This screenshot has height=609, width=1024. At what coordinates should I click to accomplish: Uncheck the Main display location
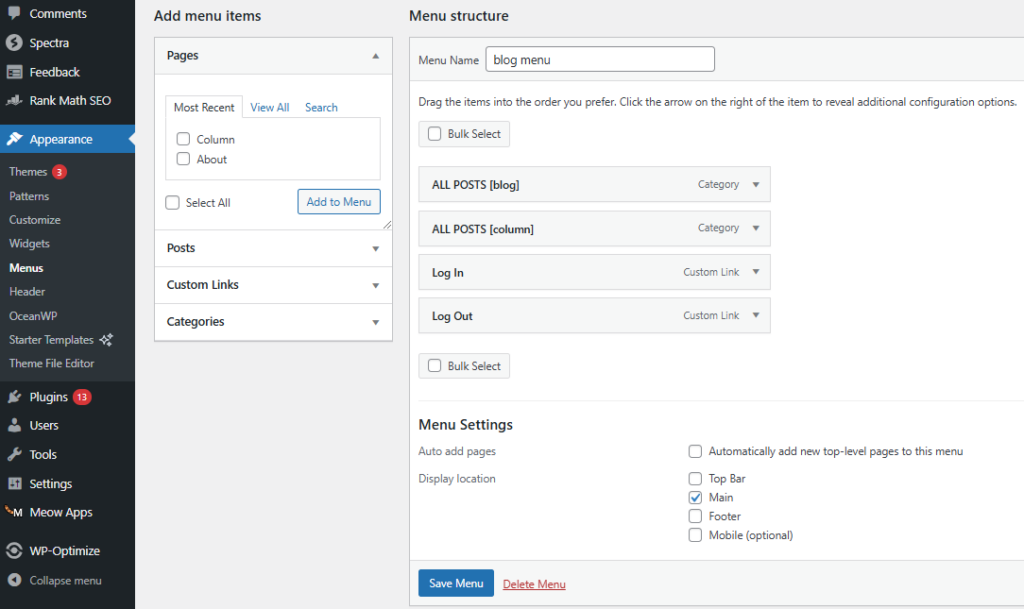(695, 498)
